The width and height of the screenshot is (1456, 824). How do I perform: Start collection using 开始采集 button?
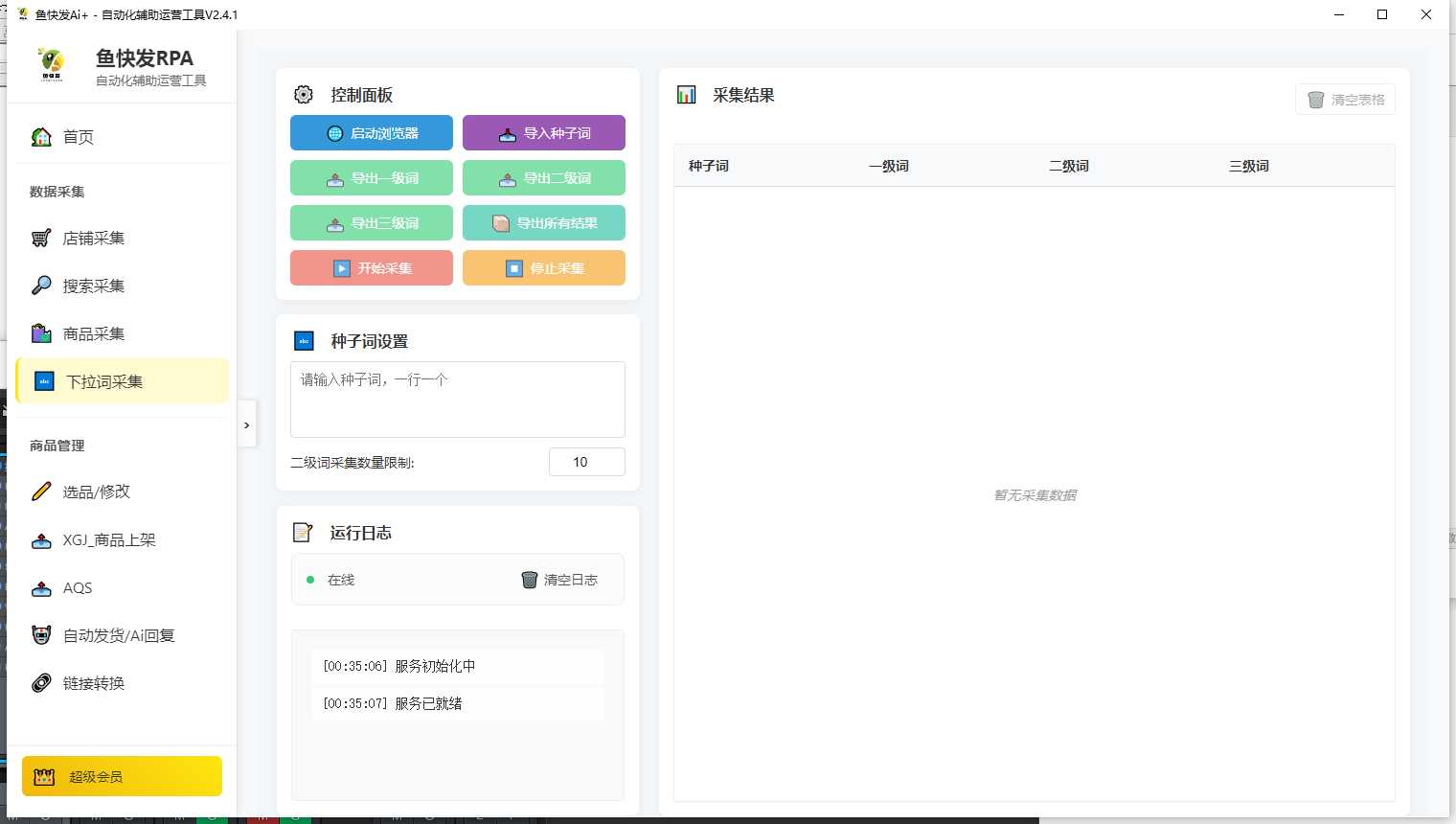tap(371, 267)
